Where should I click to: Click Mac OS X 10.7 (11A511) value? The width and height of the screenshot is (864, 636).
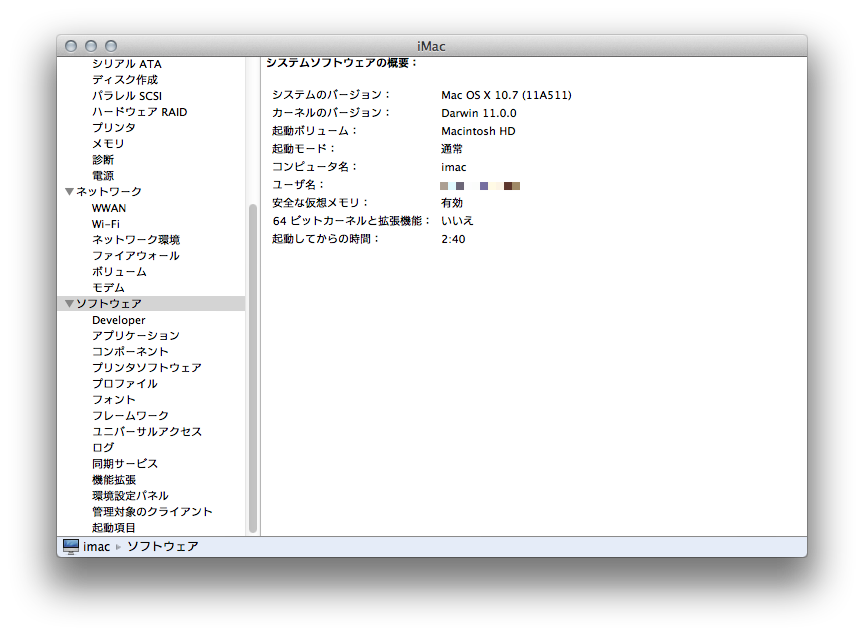point(506,95)
